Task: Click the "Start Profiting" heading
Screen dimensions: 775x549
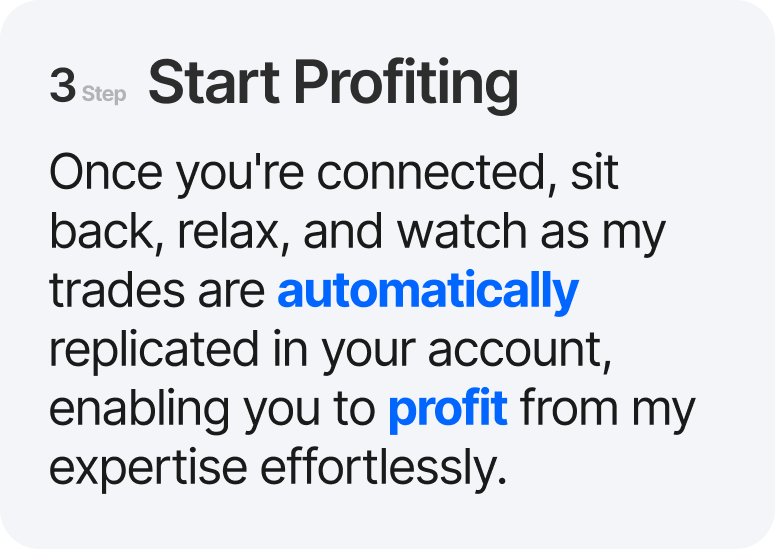Action: [x=333, y=85]
